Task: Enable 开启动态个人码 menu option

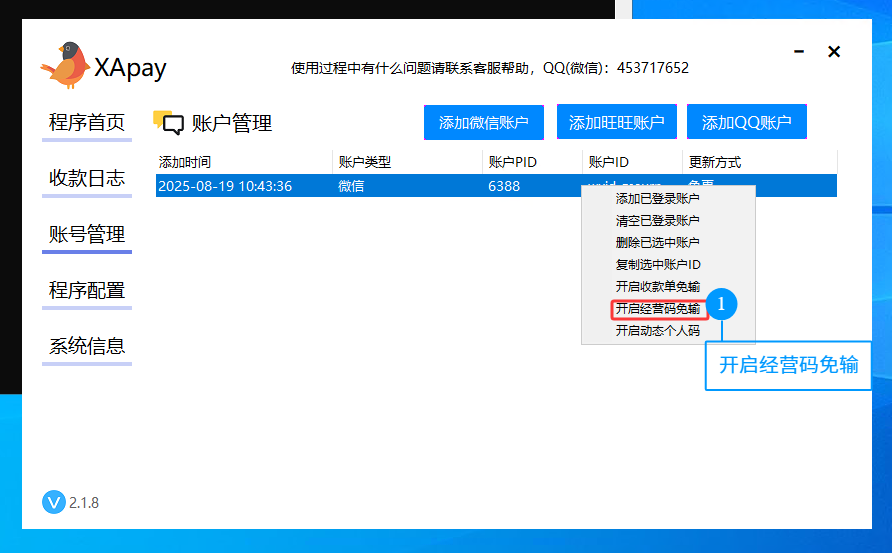Action: [x=657, y=331]
